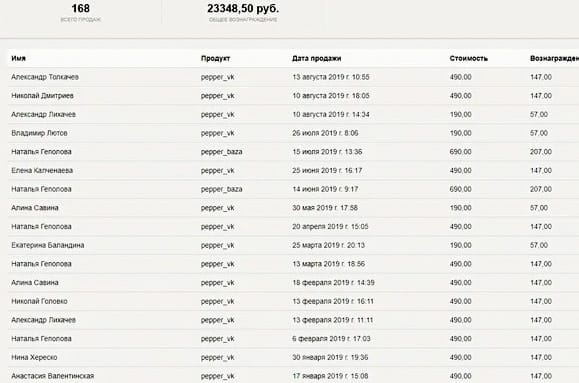Click Алина Савина in the 18 февраля row
Image resolution: width=579 pixels, height=383 pixels.
[x=35, y=283]
